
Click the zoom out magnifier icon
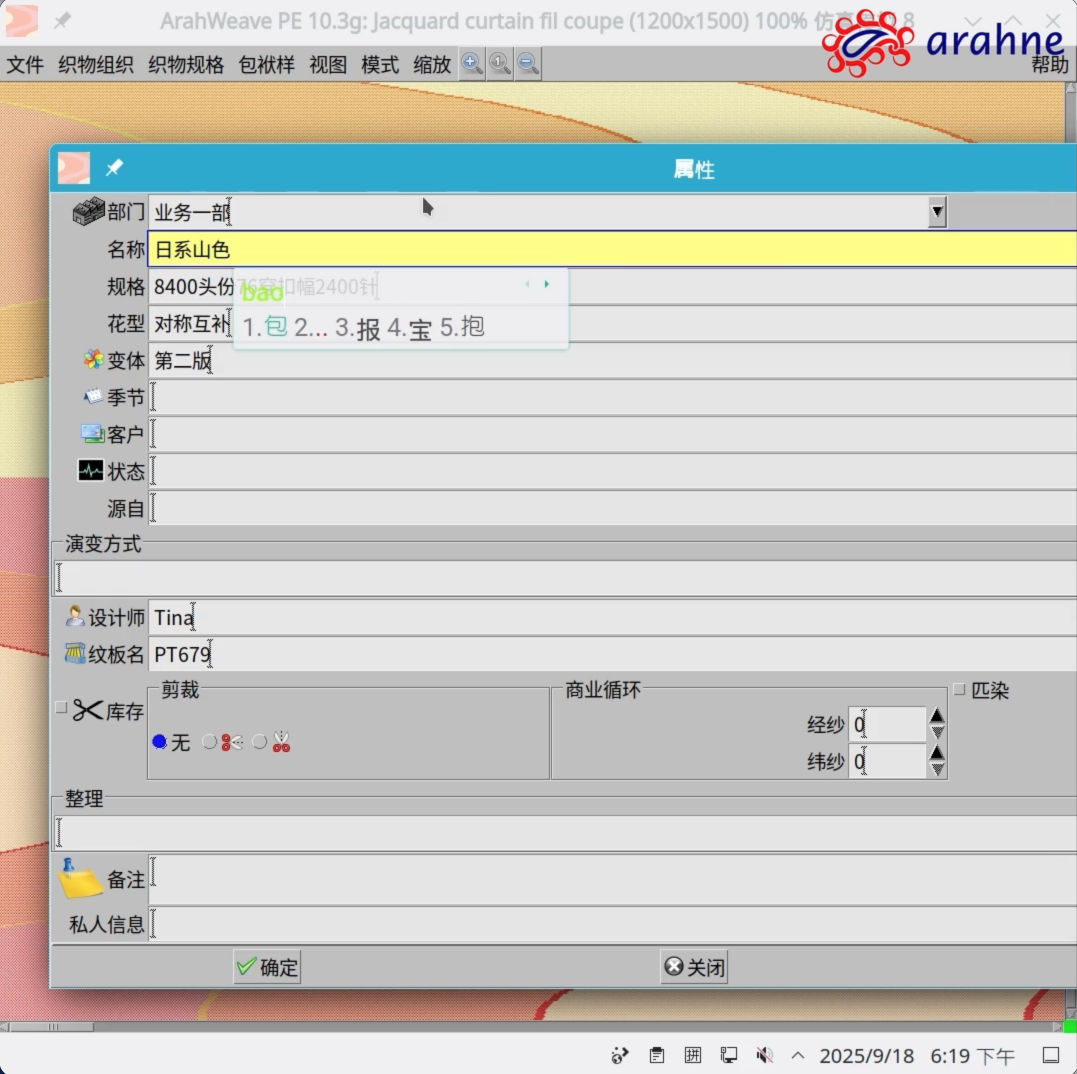click(528, 64)
